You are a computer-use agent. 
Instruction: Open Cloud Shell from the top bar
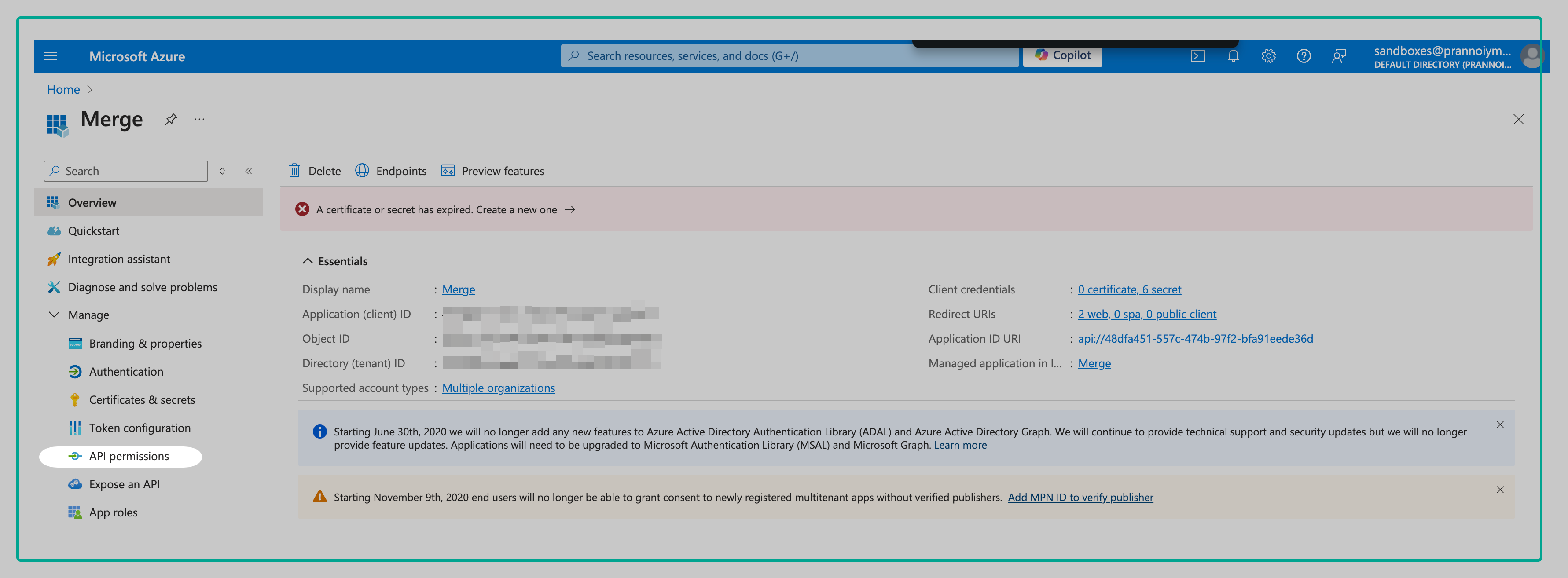1197,56
